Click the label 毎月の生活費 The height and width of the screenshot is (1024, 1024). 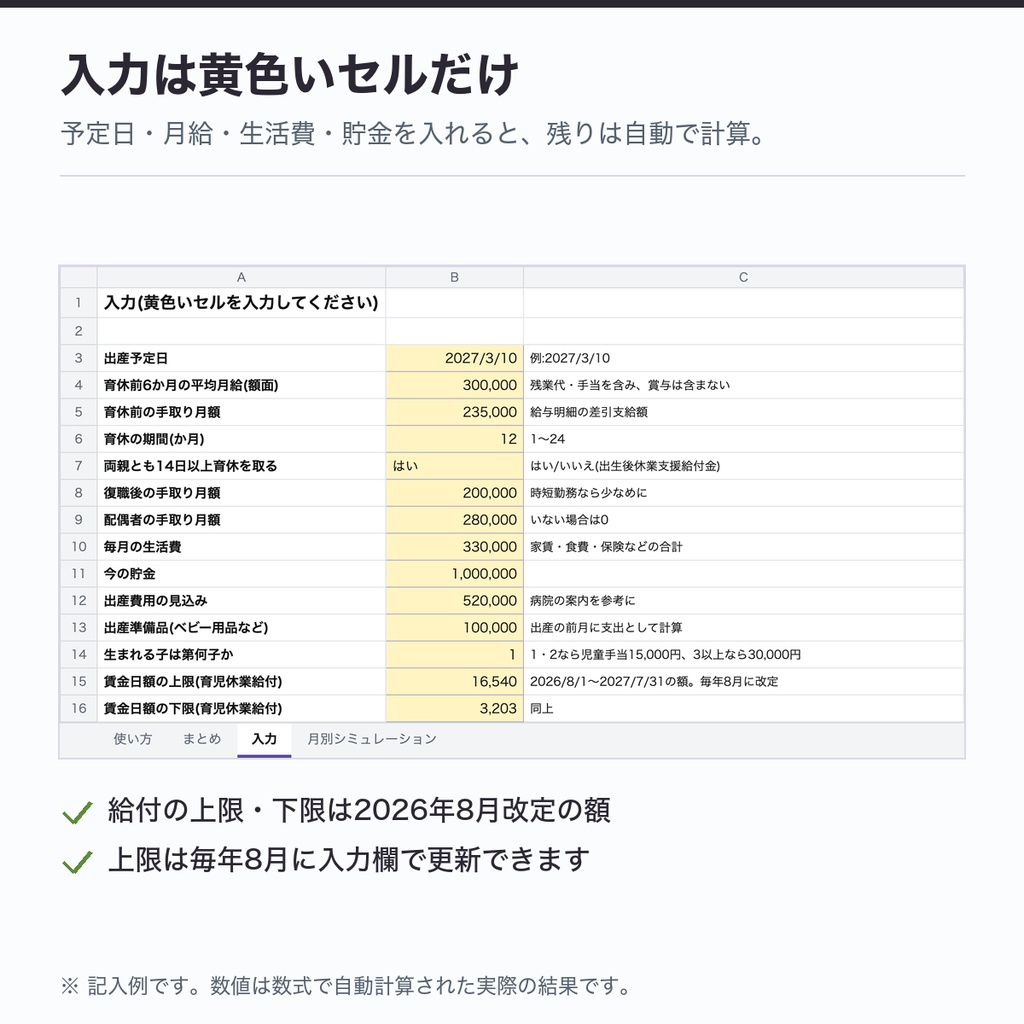tap(142, 547)
